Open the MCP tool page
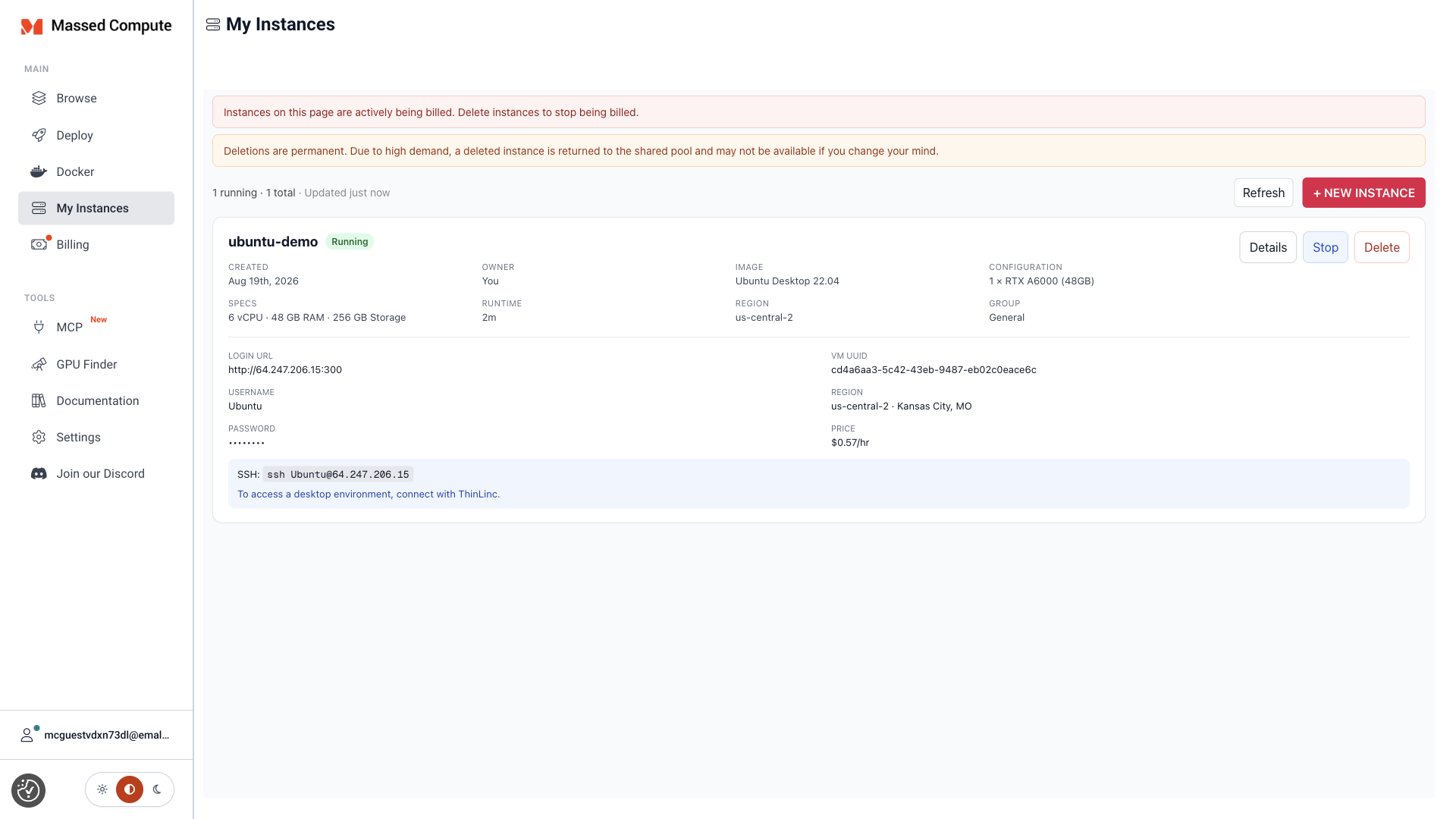 point(96,327)
